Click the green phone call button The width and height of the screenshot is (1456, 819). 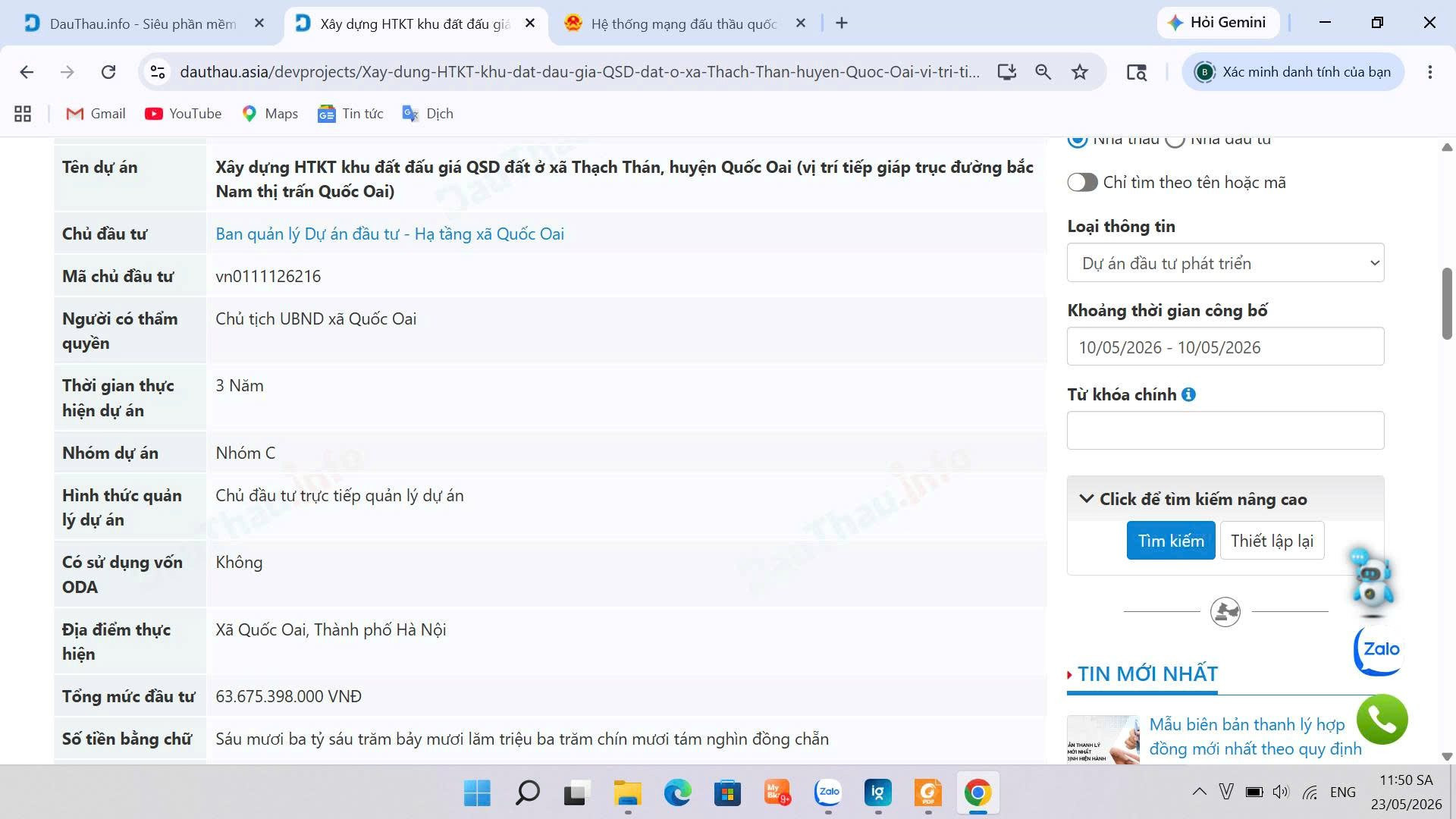point(1382,719)
